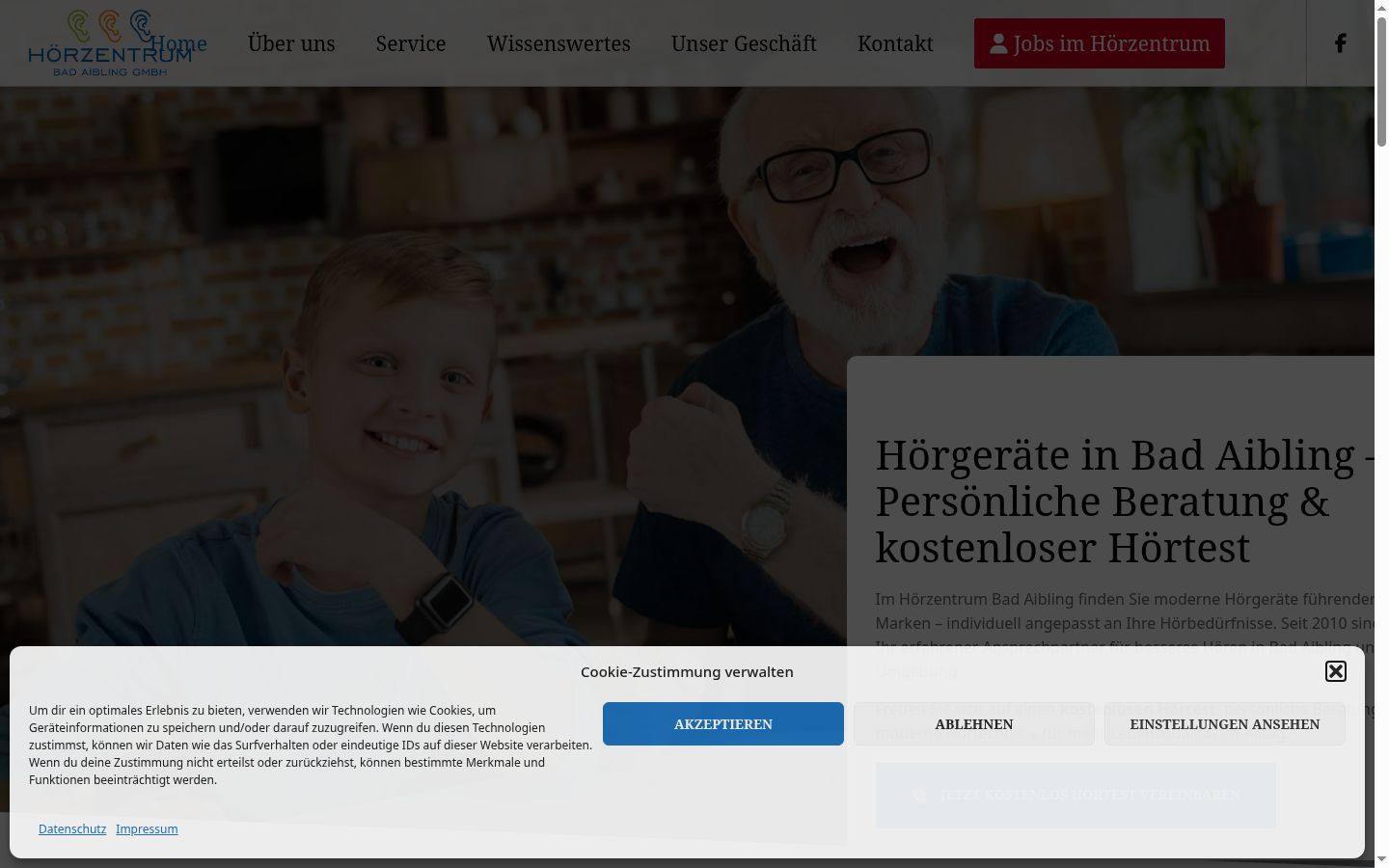Decline cookies with Ablehnen

(974, 724)
